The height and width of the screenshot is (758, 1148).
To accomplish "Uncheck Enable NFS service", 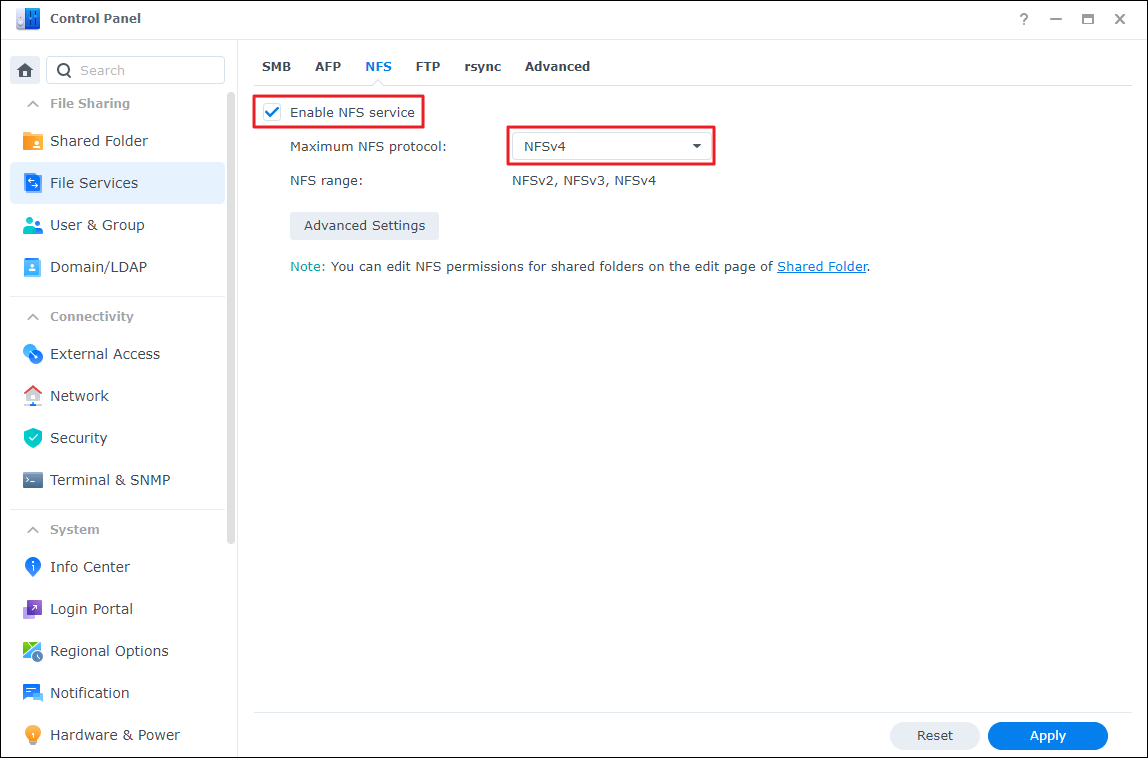I will pyautogui.click(x=271, y=112).
